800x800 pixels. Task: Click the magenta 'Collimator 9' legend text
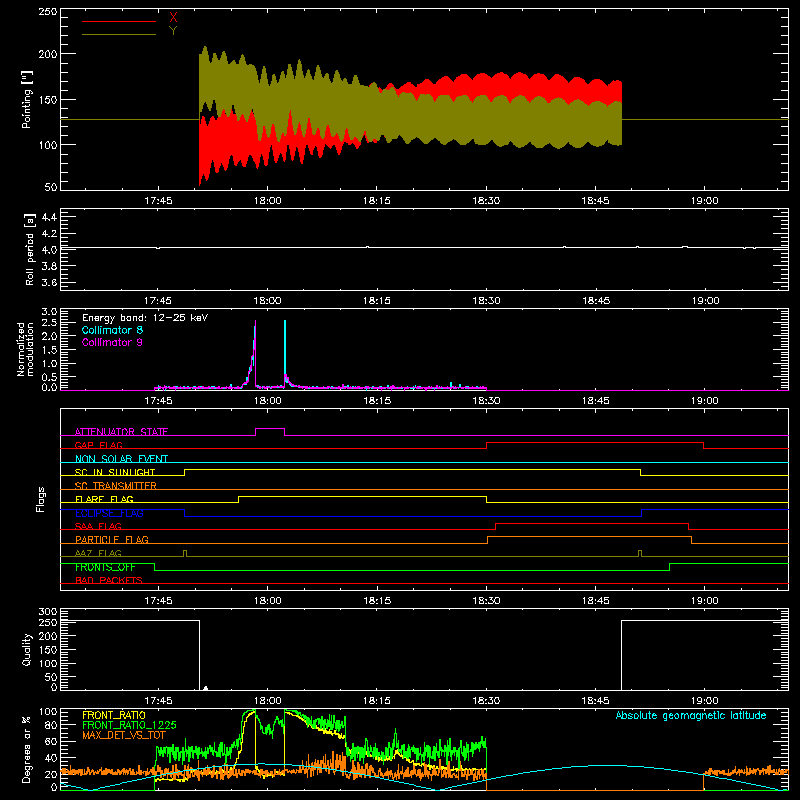(112, 342)
